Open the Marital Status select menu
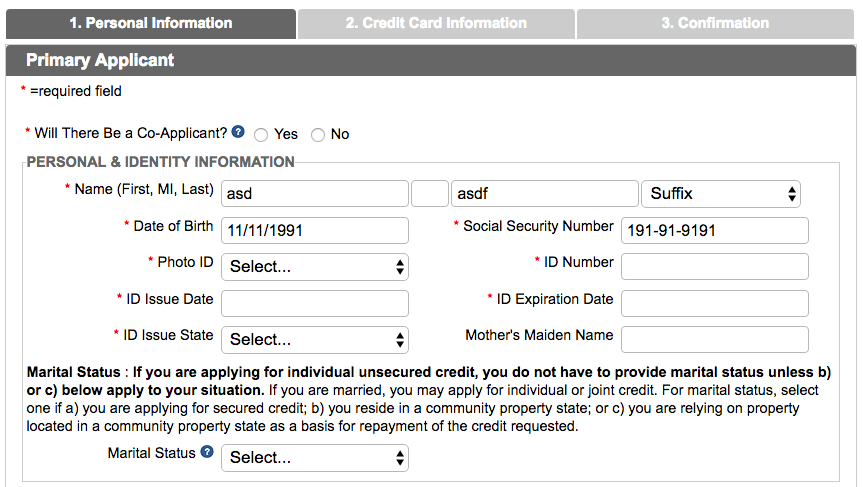863x487 pixels. [x=315, y=458]
